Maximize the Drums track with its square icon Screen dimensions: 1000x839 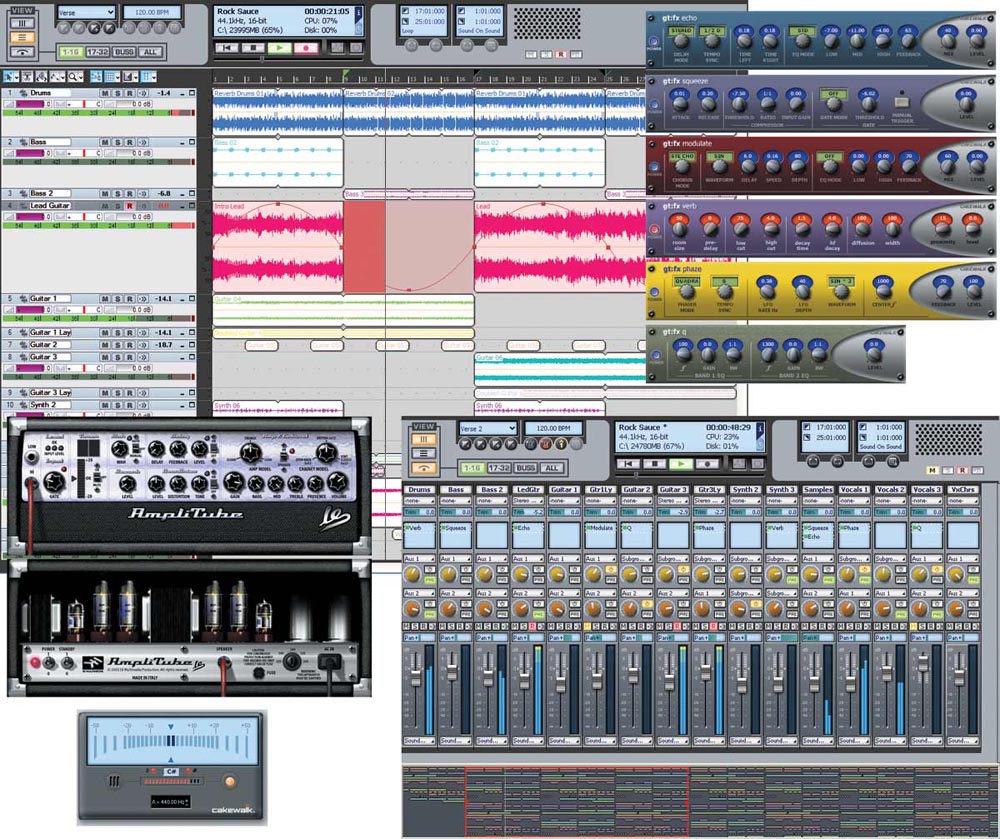point(192,93)
